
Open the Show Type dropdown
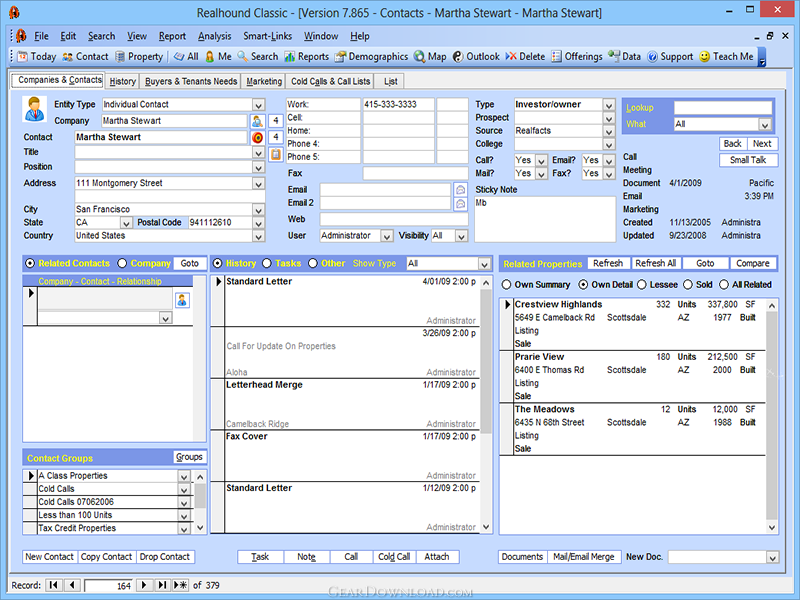pyautogui.click(x=484, y=264)
